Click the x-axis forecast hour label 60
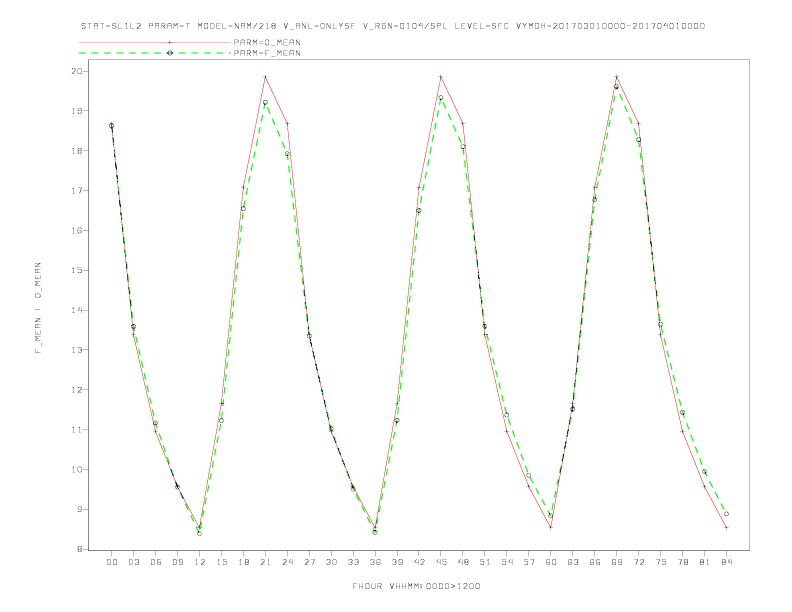 point(551,562)
